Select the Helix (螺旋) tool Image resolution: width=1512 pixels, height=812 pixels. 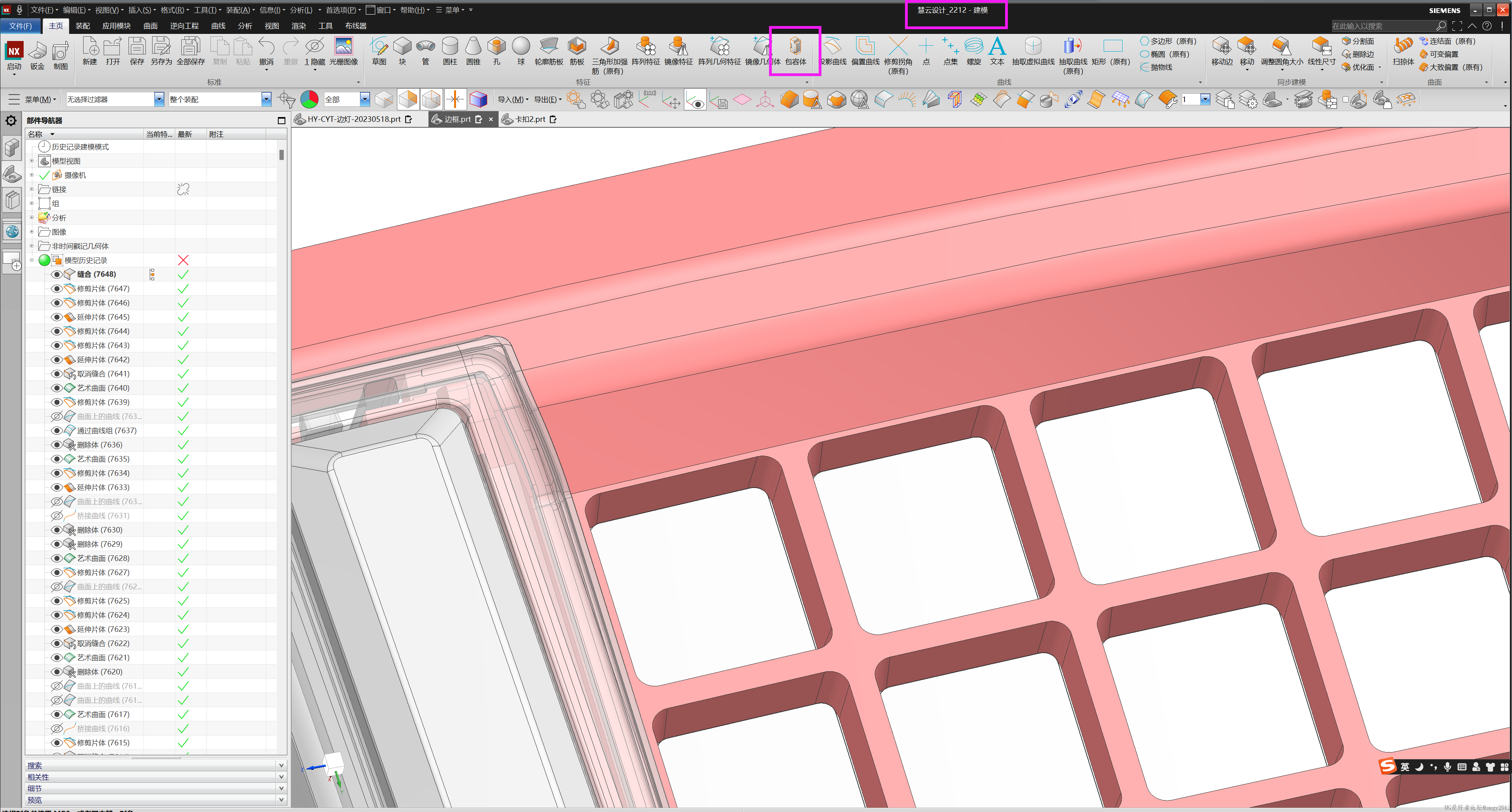[973, 51]
